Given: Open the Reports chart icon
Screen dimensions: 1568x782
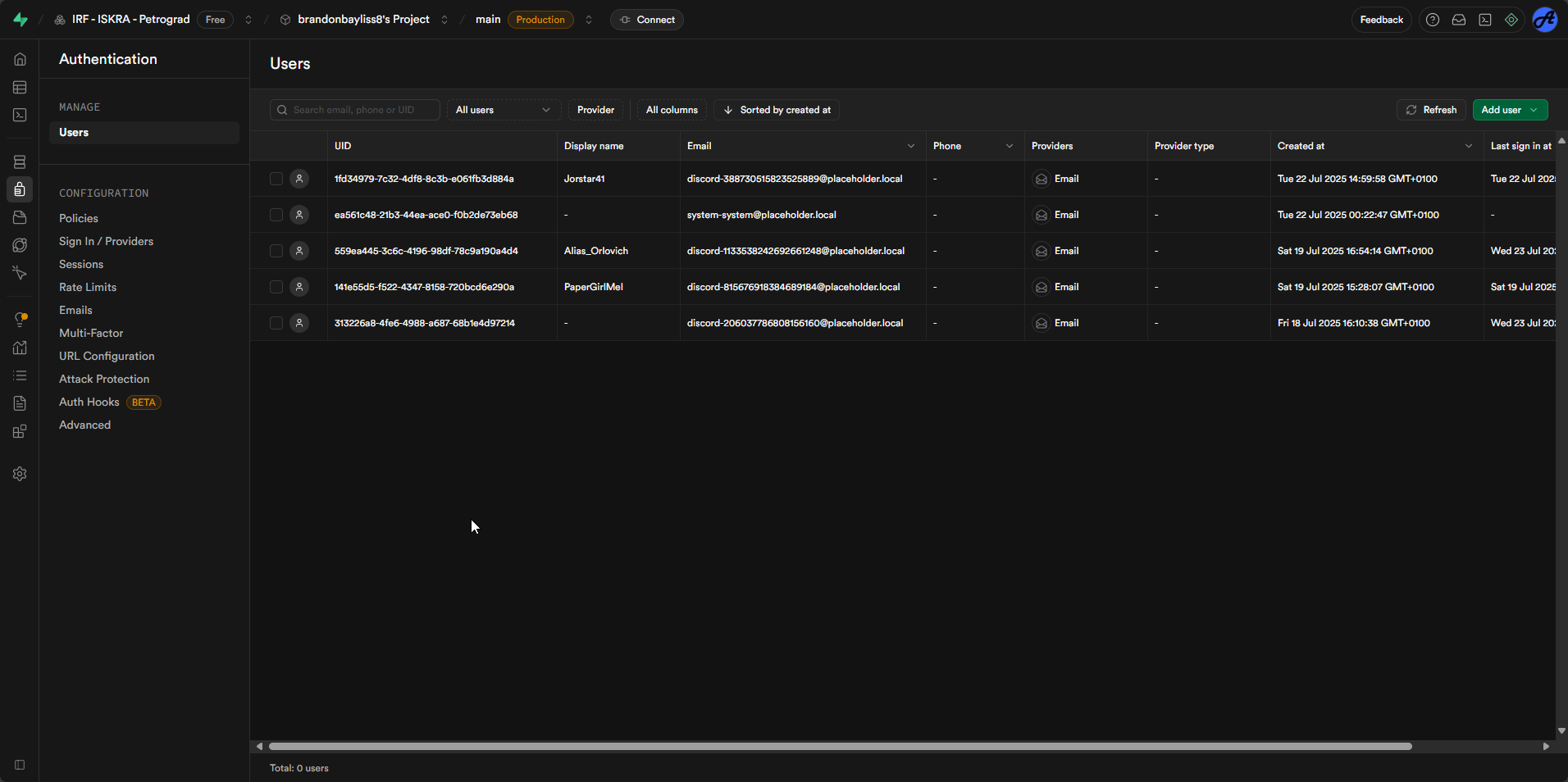Looking at the screenshot, I should coord(20,348).
